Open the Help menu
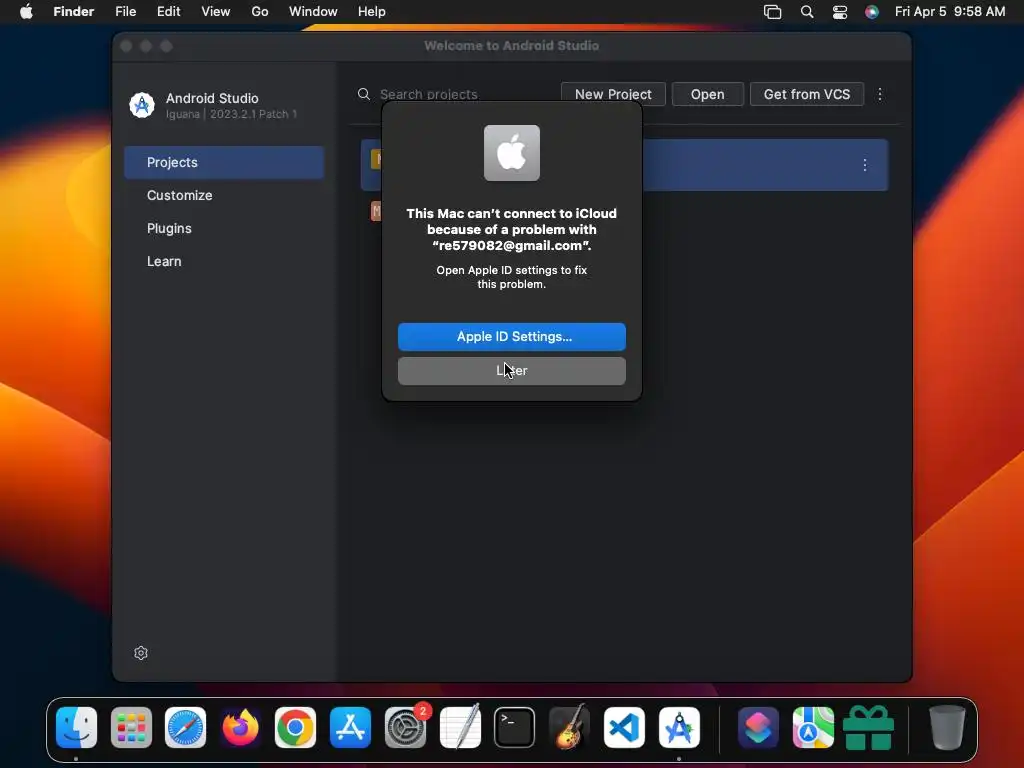 click(372, 12)
